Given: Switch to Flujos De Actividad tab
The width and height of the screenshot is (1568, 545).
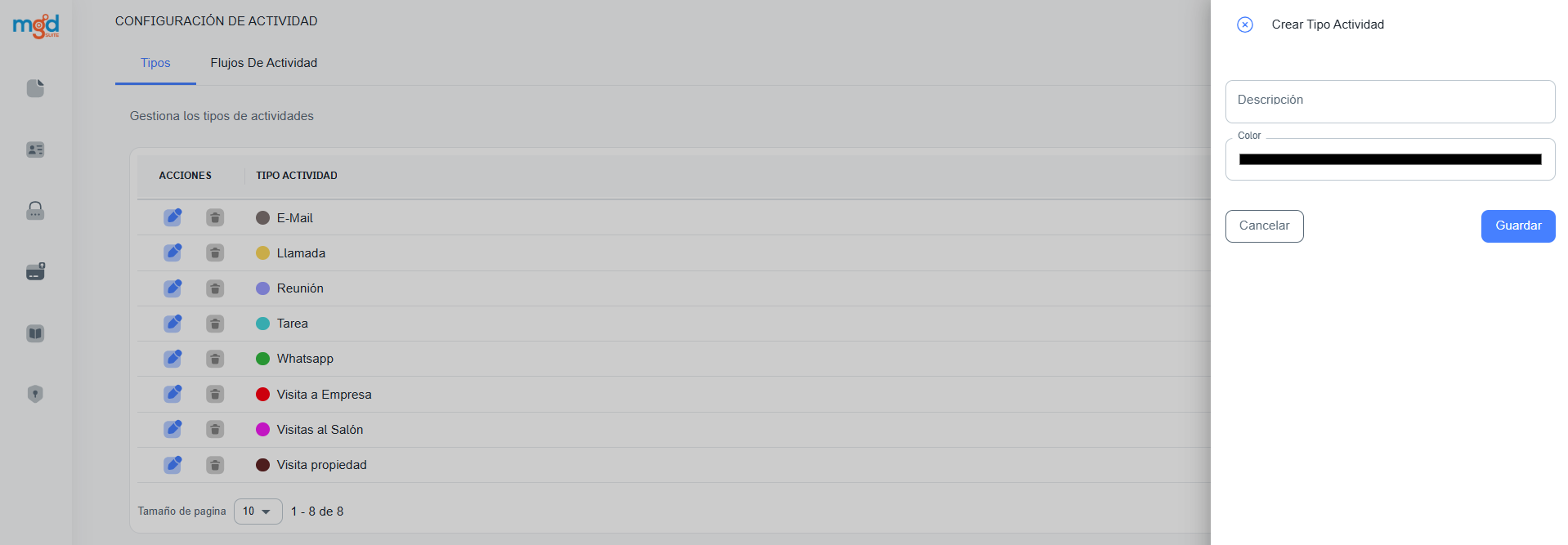Looking at the screenshot, I should coord(263,63).
